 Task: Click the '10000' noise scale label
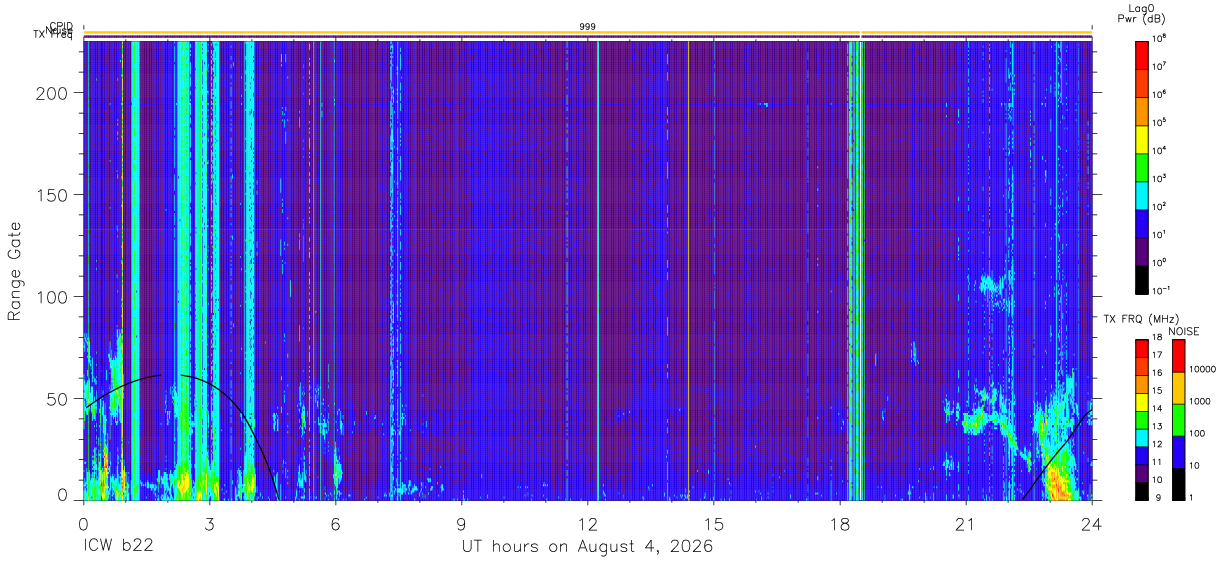[1201, 368]
